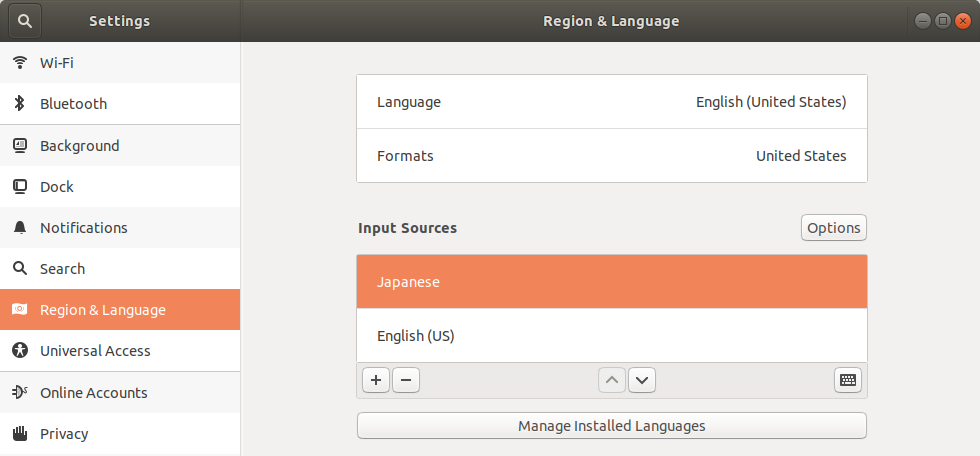Image resolution: width=980 pixels, height=456 pixels.
Task: Click Manage Installed Languages
Action: pos(611,426)
